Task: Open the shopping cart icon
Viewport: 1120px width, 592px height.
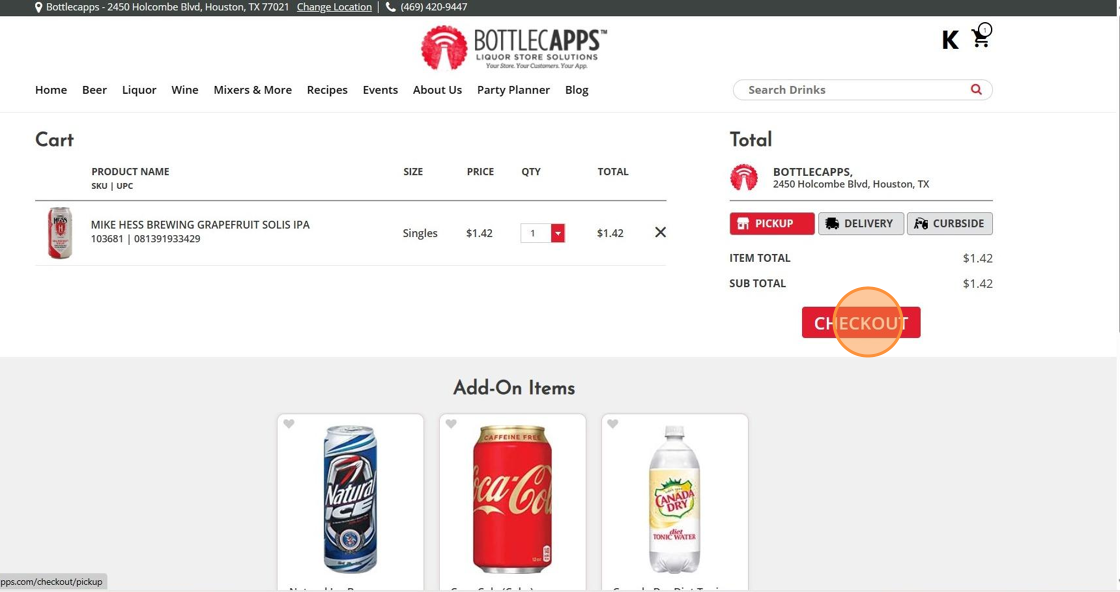Action: pyautogui.click(x=981, y=36)
